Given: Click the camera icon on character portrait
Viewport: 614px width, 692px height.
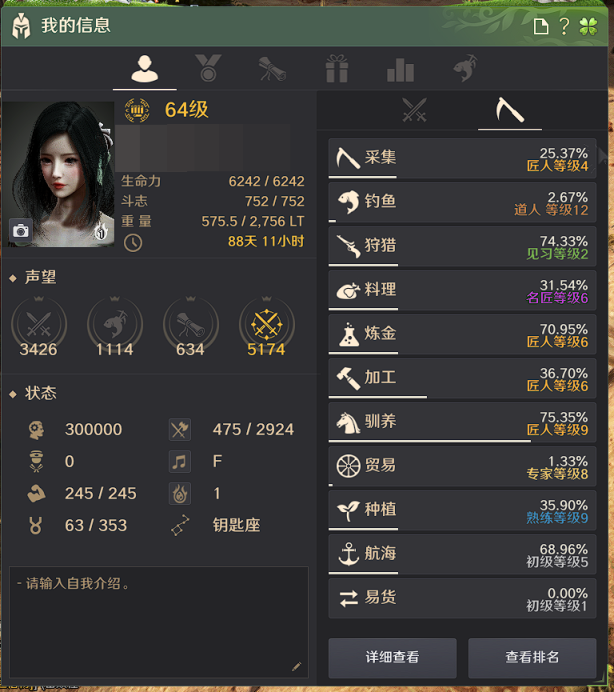Looking at the screenshot, I should tap(21, 230).
